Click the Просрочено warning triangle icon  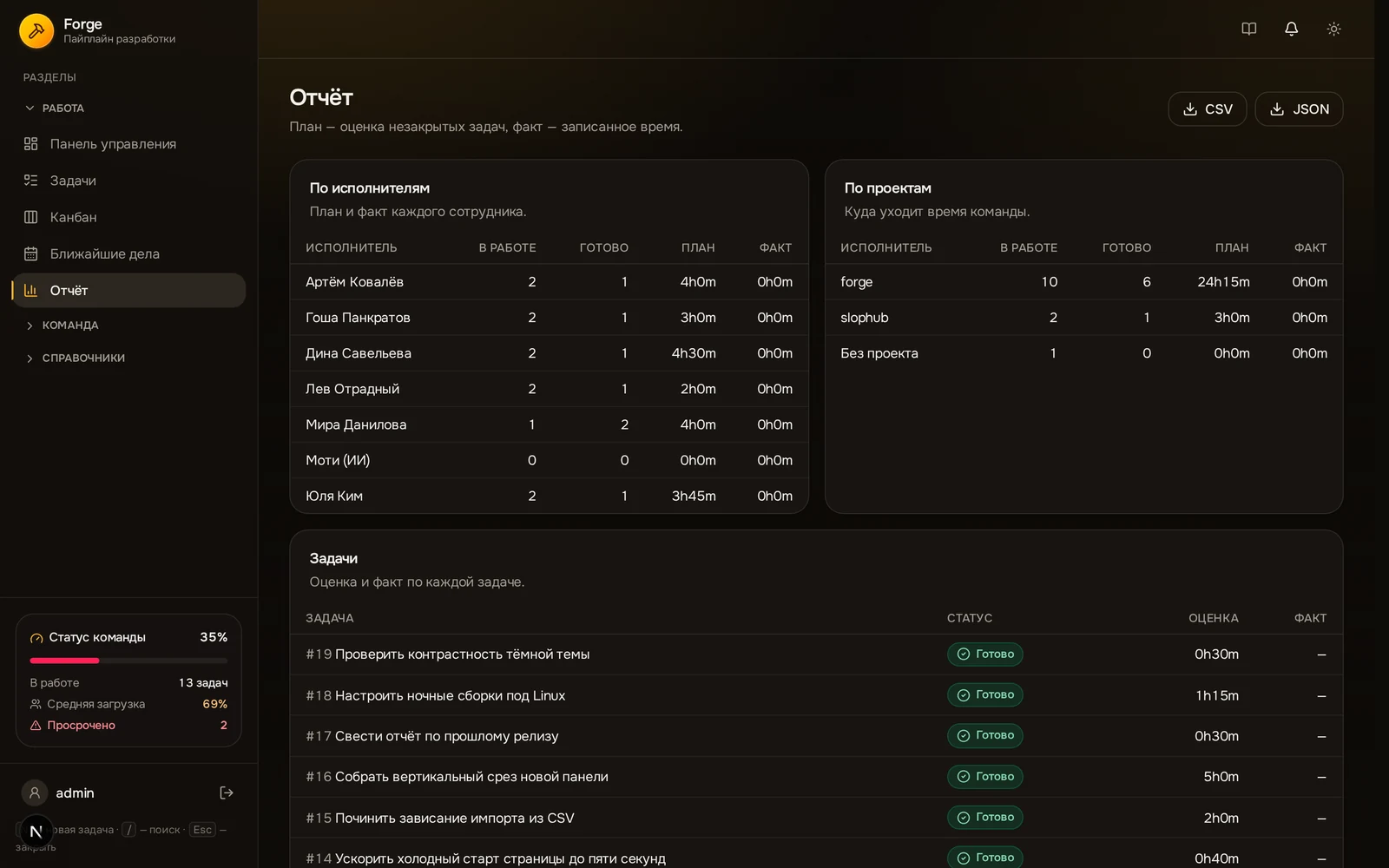coord(36,725)
